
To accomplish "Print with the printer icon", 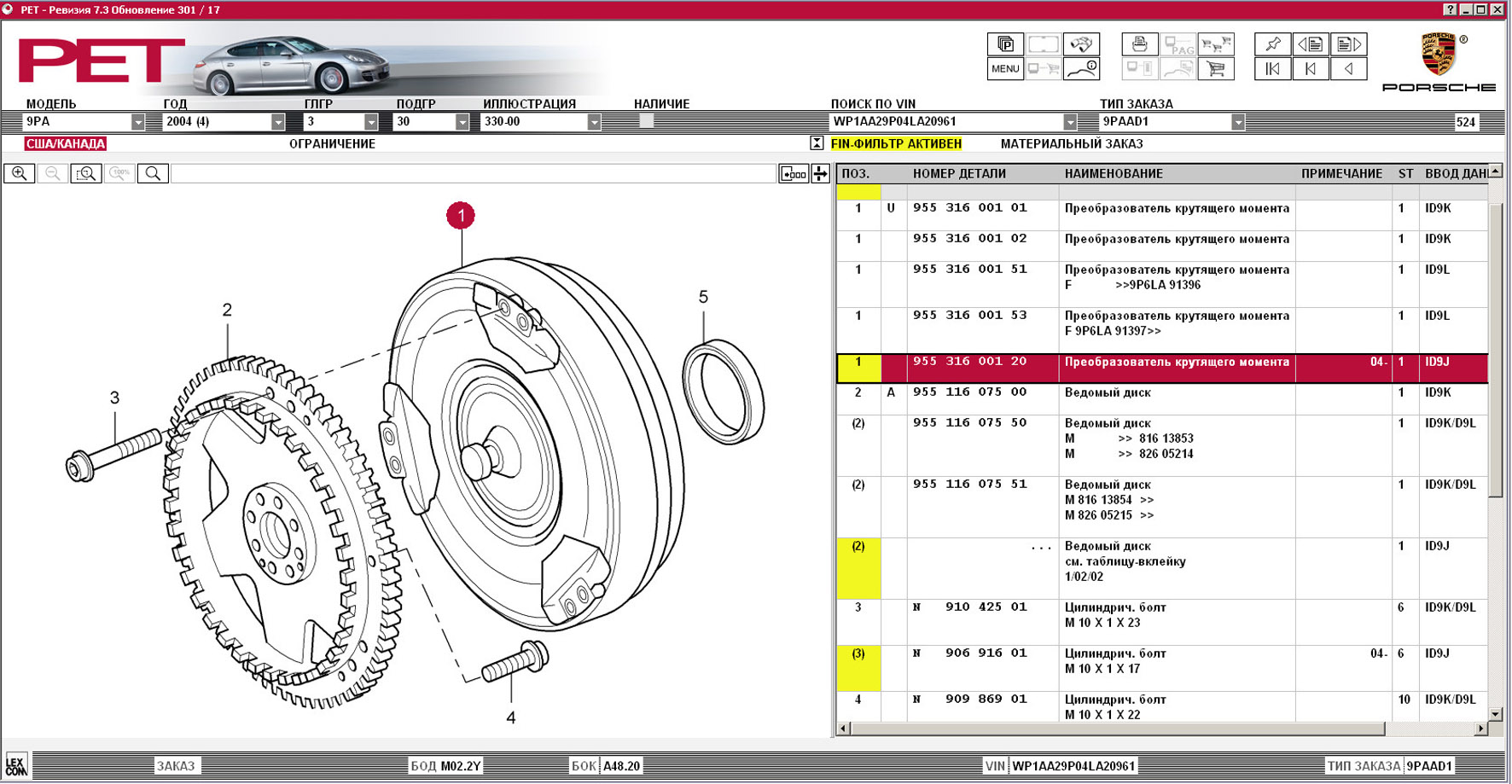I will pyautogui.click(x=1139, y=44).
